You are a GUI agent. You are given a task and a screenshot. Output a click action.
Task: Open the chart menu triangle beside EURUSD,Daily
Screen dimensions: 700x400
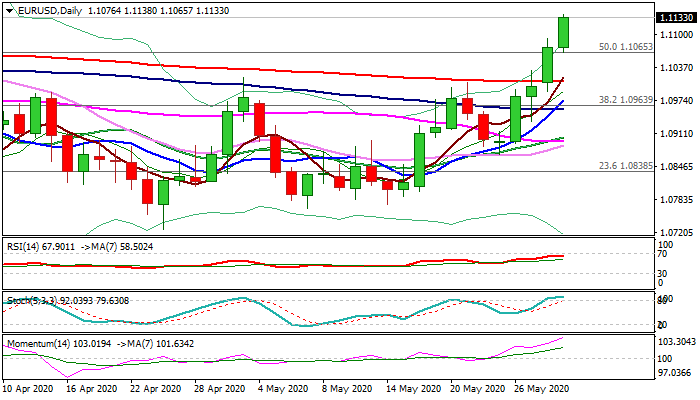(9, 11)
